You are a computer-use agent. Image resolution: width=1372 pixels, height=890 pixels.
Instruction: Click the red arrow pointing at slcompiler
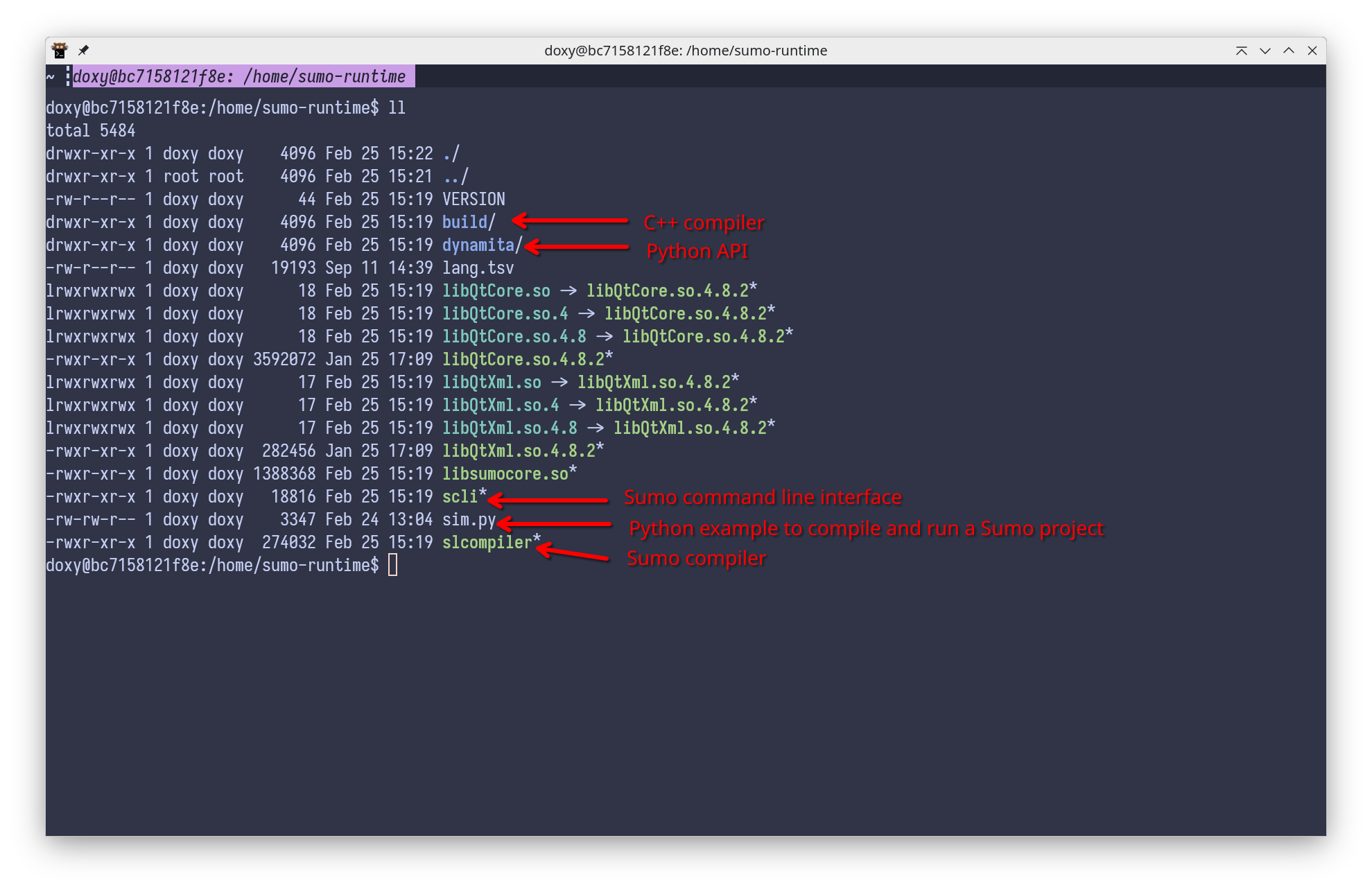(x=573, y=553)
